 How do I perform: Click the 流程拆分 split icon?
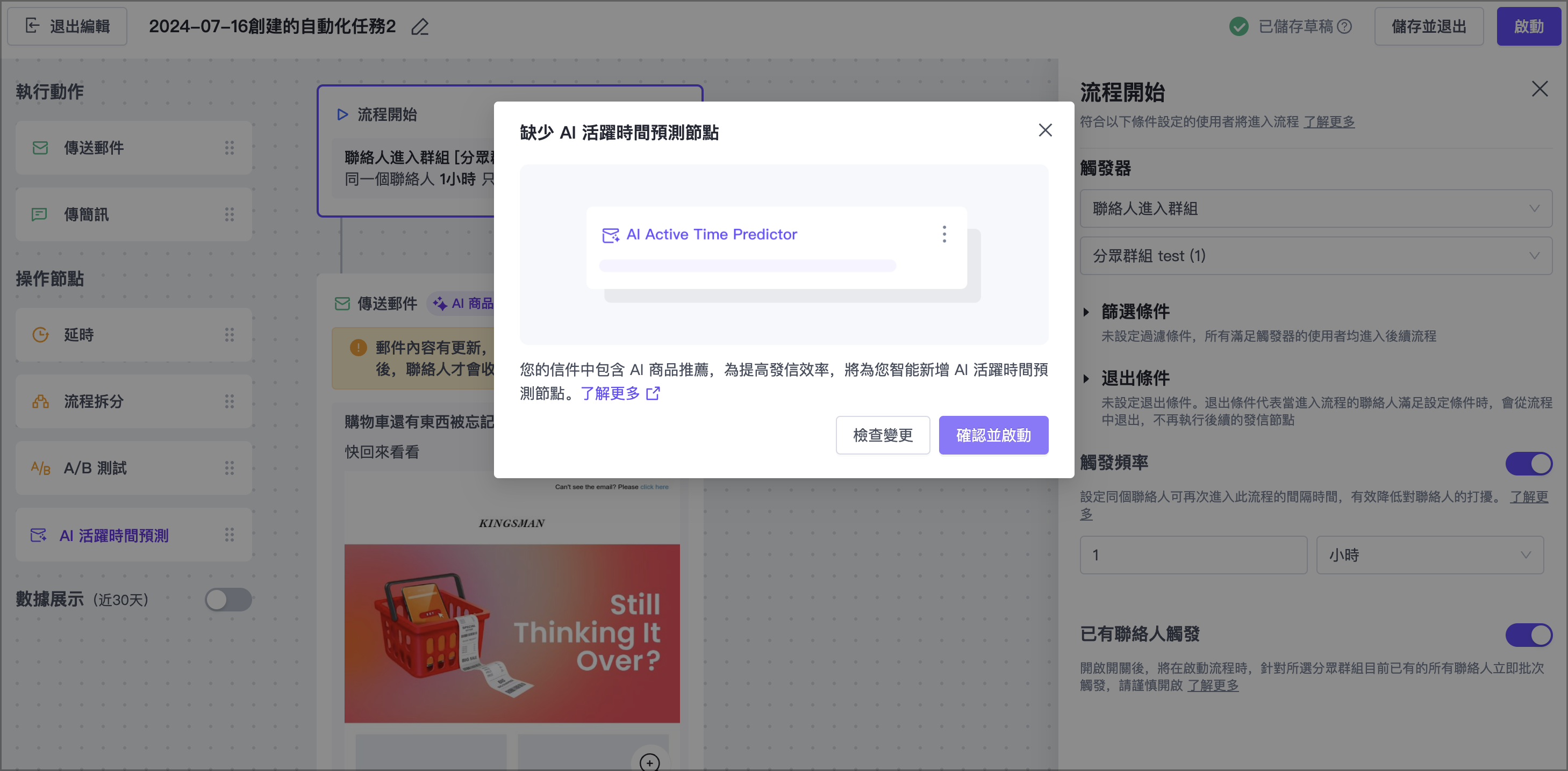(x=40, y=402)
